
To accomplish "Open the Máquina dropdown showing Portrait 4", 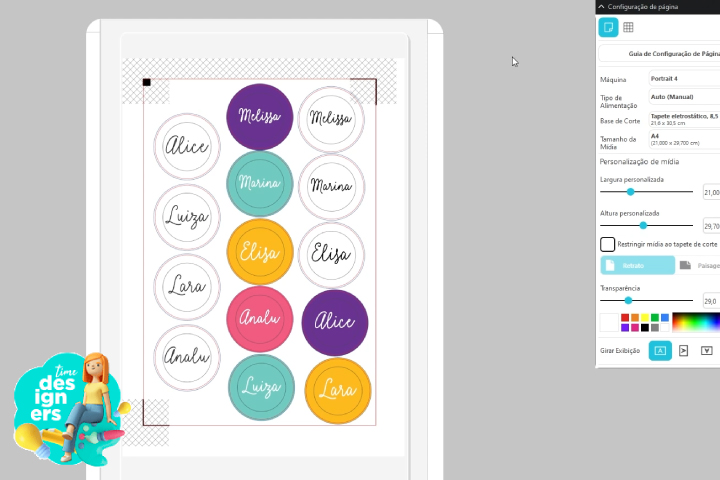I will pos(683,78).
